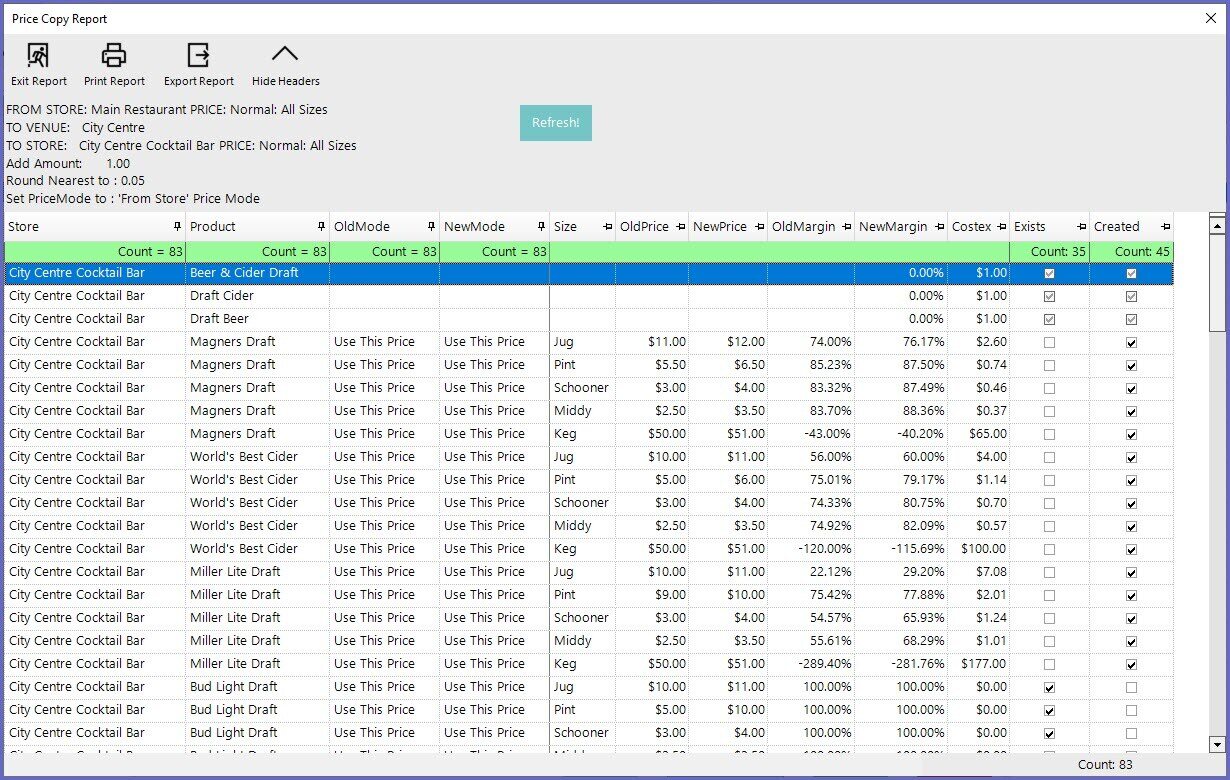Pin the Store column using its pin icon
This screenshot has height=780, width=1230.
[x=178, y=227]
